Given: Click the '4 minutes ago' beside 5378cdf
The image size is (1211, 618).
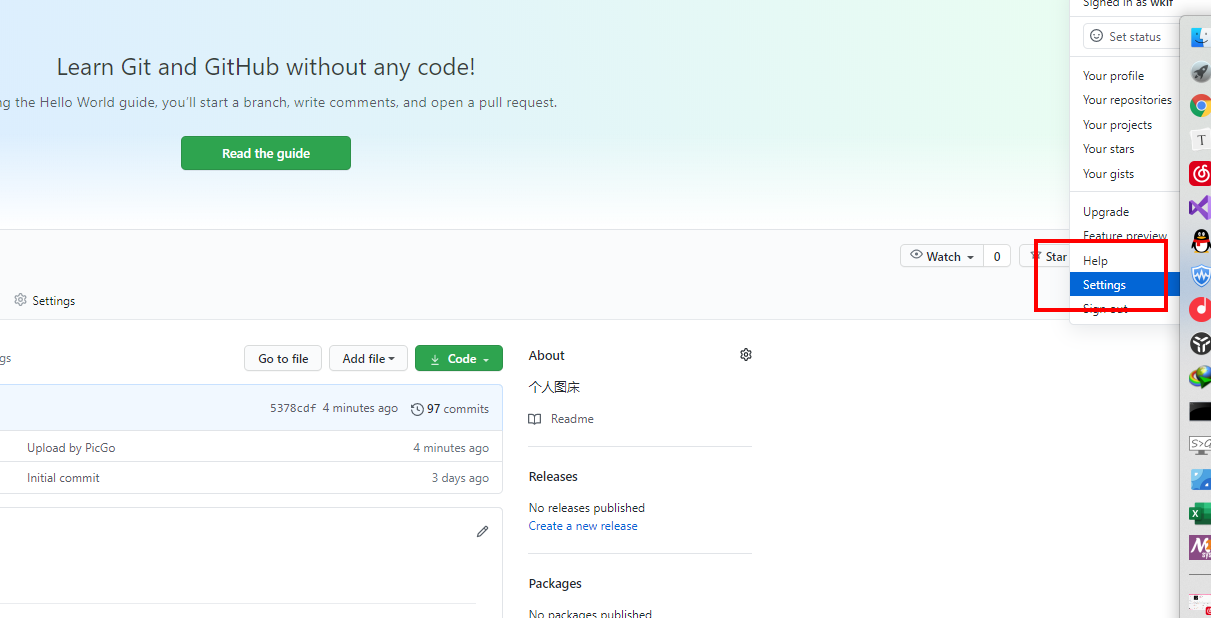Looking at the screenshot, I should click(360, 409).
